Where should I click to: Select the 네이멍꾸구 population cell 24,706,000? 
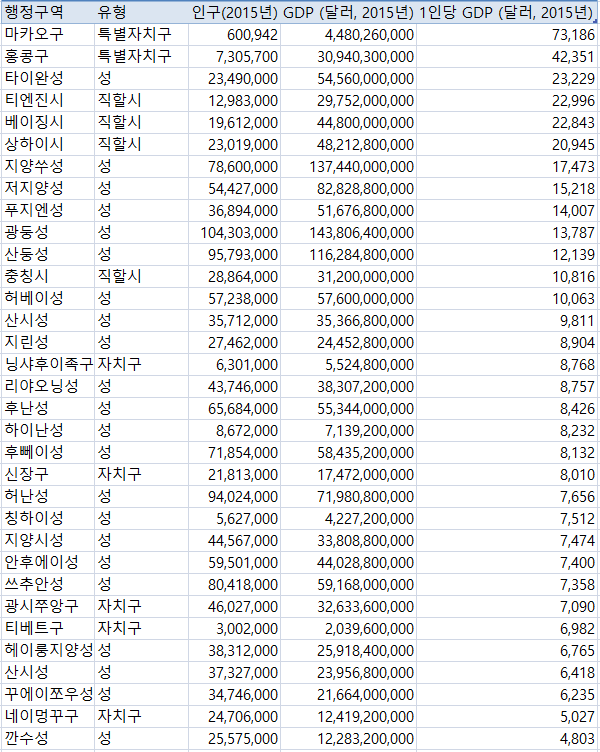(x=244, y=715)
